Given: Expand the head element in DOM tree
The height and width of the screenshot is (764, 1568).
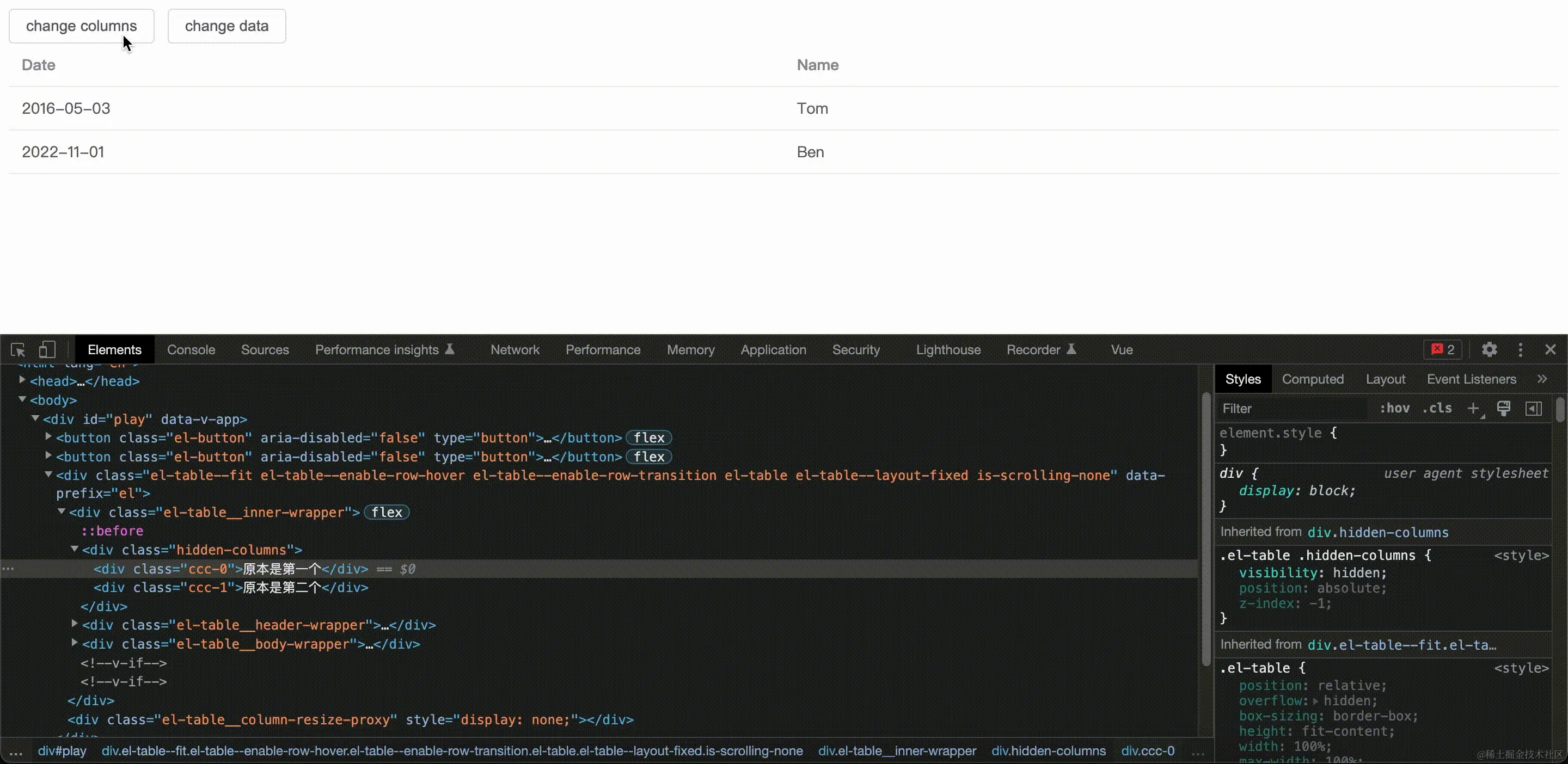Looking at the screenshot, I should (x=22, y=381).
